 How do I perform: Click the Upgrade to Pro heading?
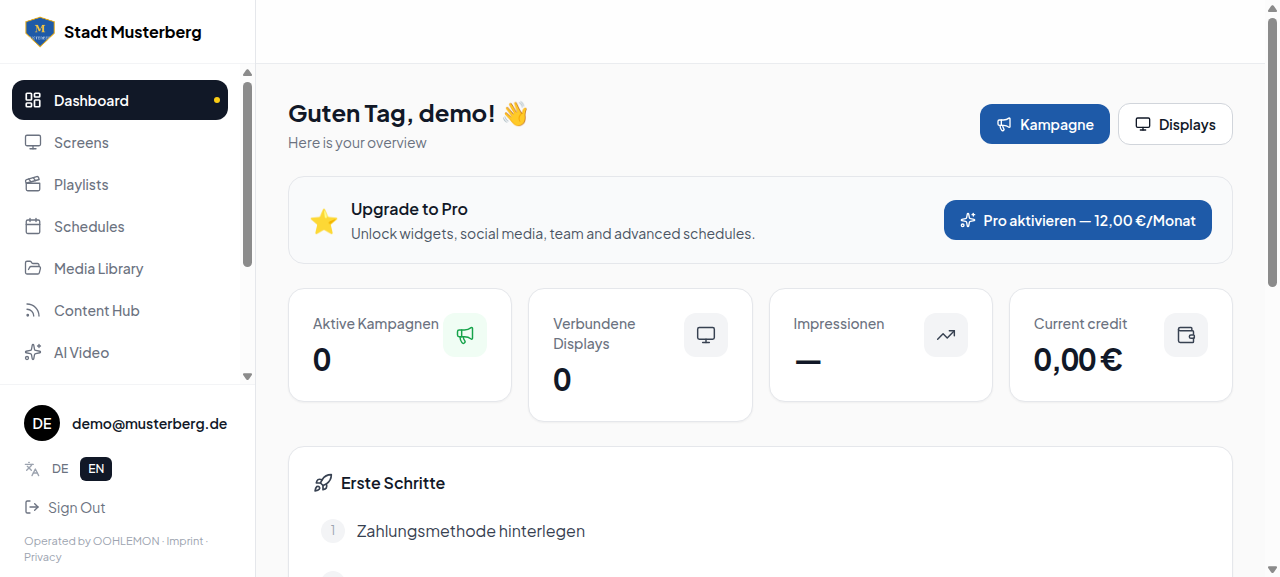[409, 209]
